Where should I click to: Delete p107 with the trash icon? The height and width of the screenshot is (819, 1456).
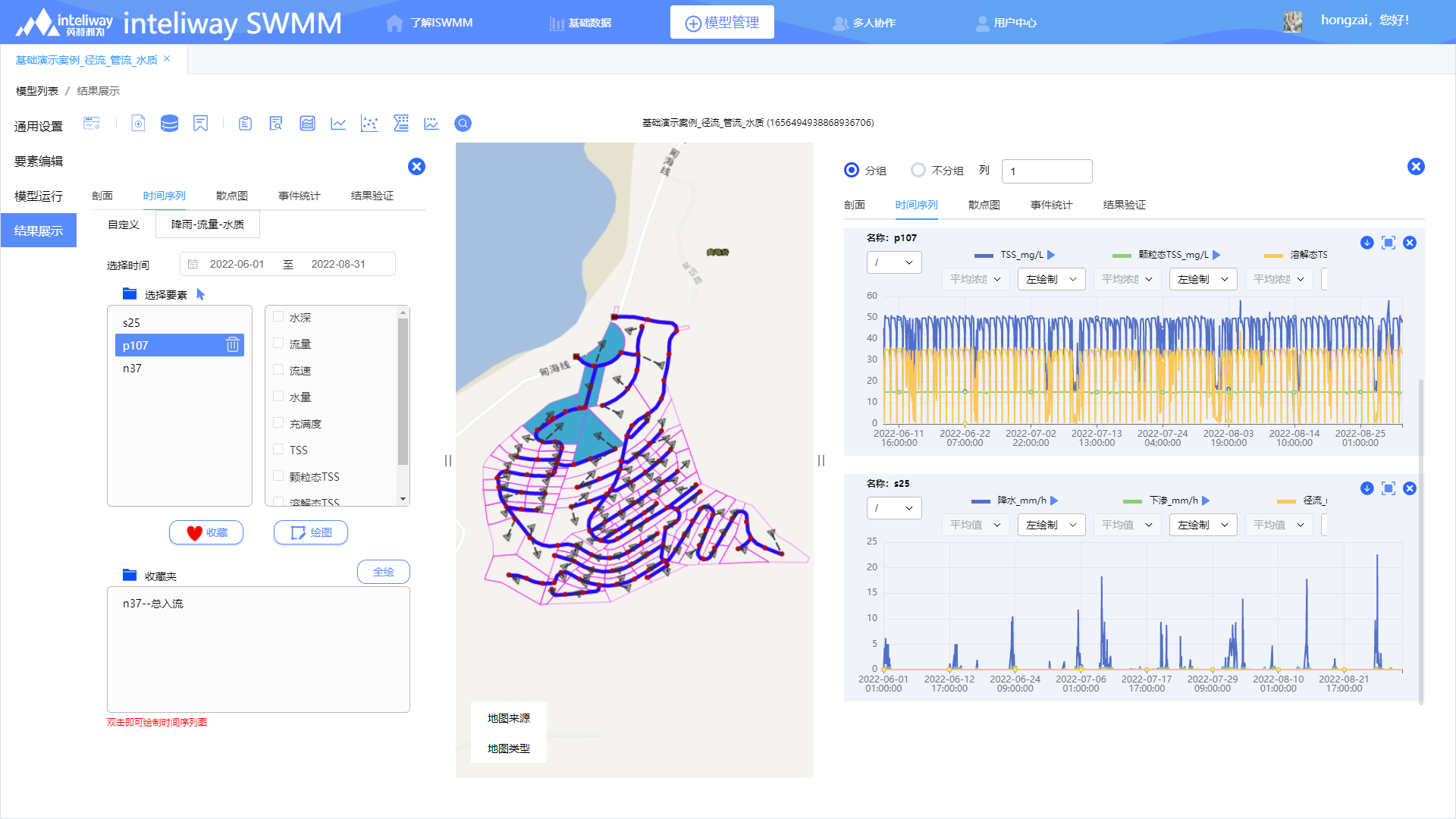tap(232, 345)
